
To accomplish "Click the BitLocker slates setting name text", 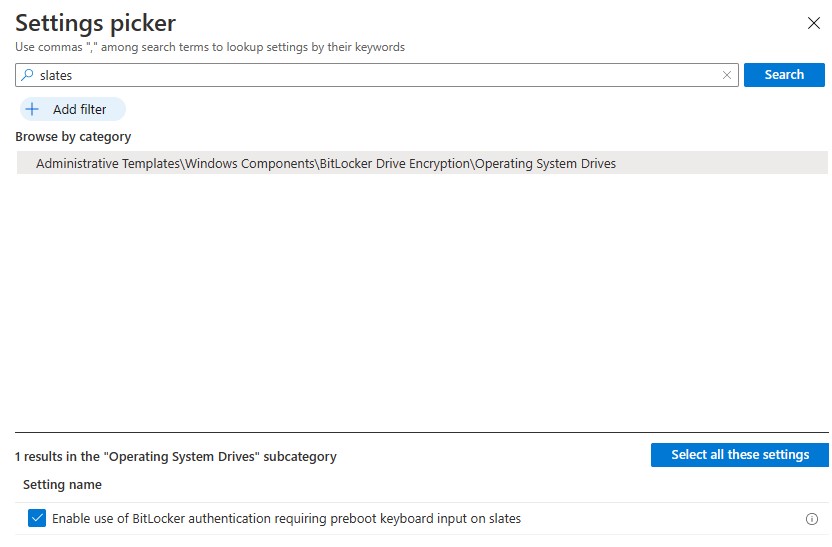I will 286,519.
